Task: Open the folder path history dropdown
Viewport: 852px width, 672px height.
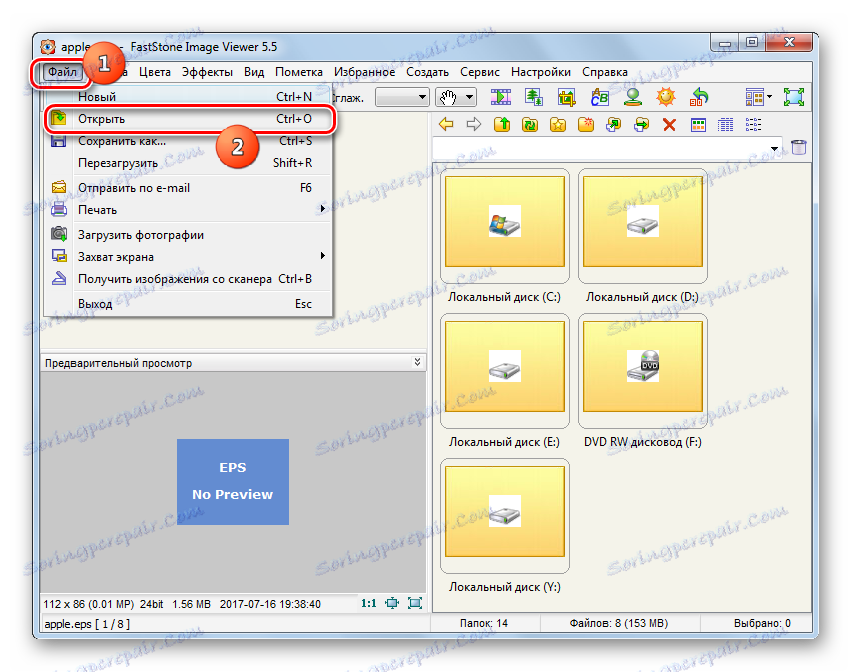Action: point(774,148)
